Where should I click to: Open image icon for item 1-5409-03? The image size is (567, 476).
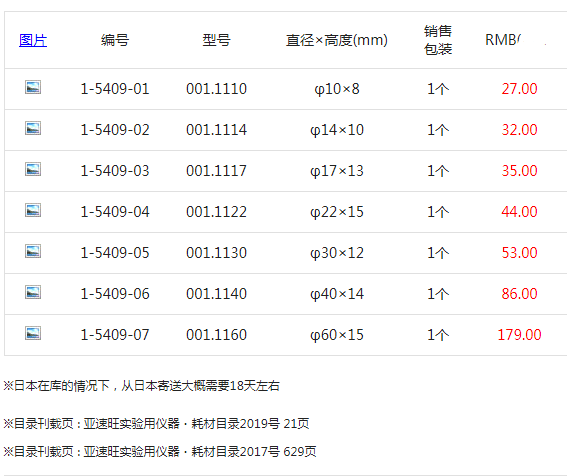(33, 169)
